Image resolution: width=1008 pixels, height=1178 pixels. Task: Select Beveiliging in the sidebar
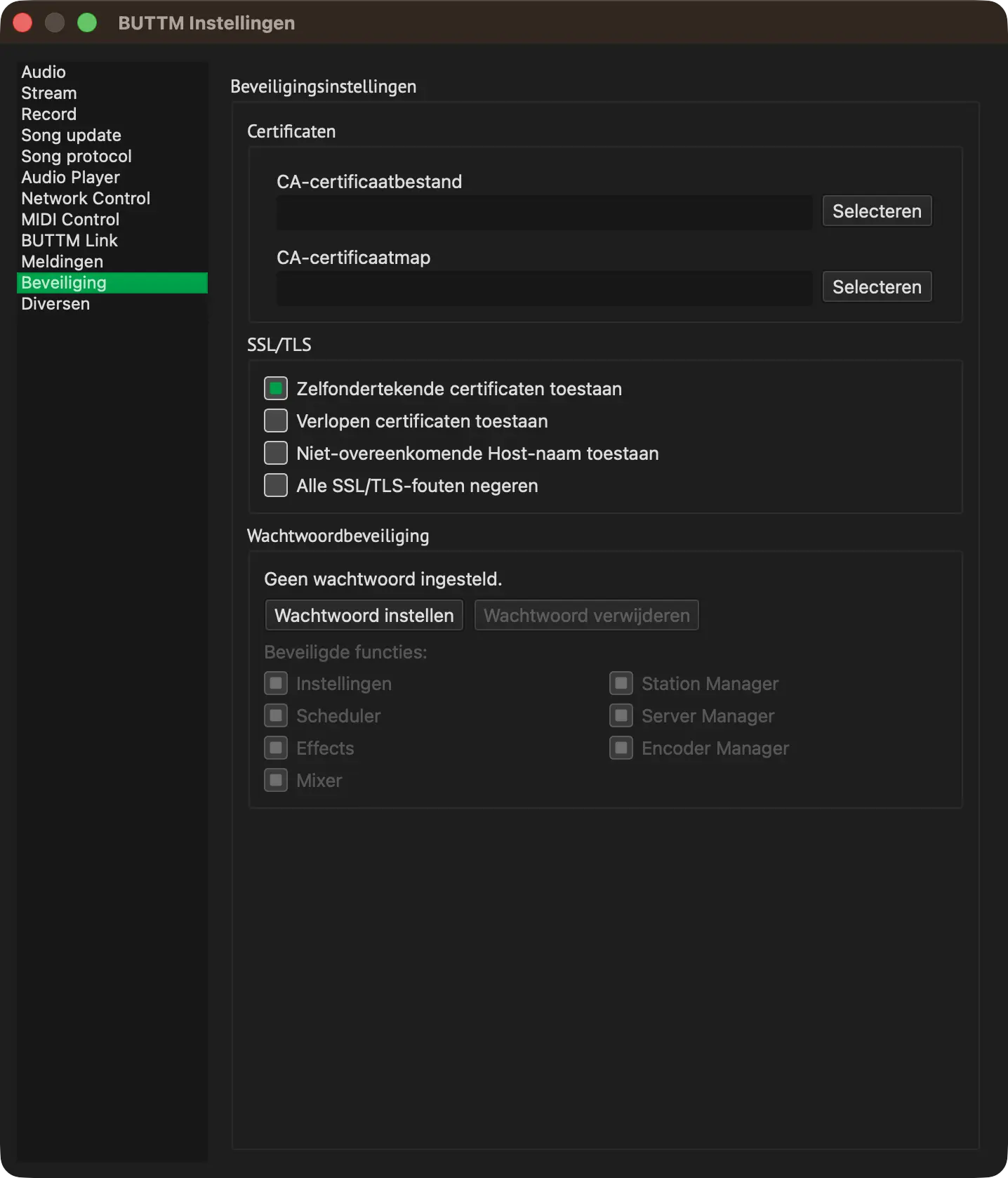tap(112, 283)
